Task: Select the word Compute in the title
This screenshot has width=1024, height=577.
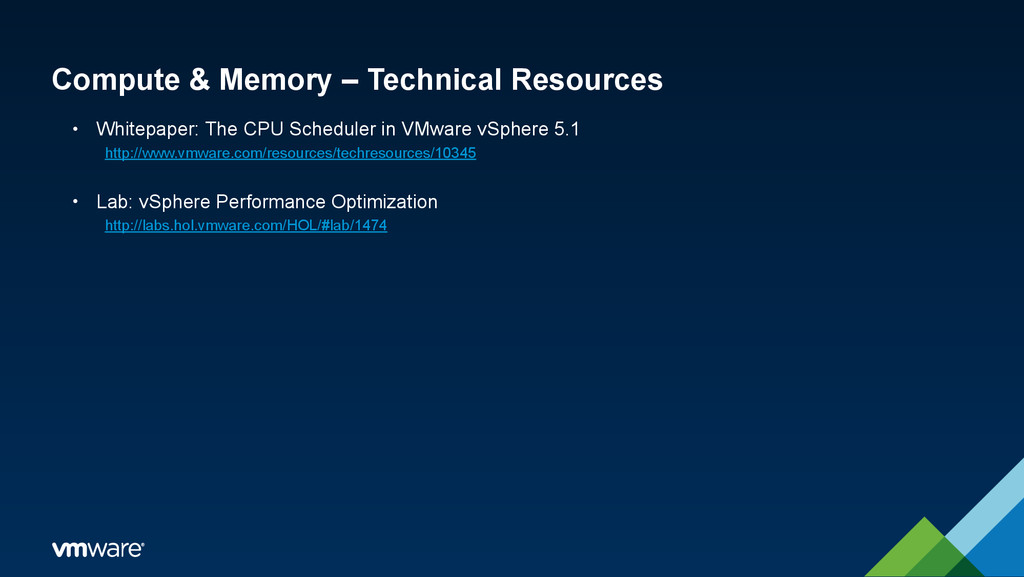Action: 116,80
